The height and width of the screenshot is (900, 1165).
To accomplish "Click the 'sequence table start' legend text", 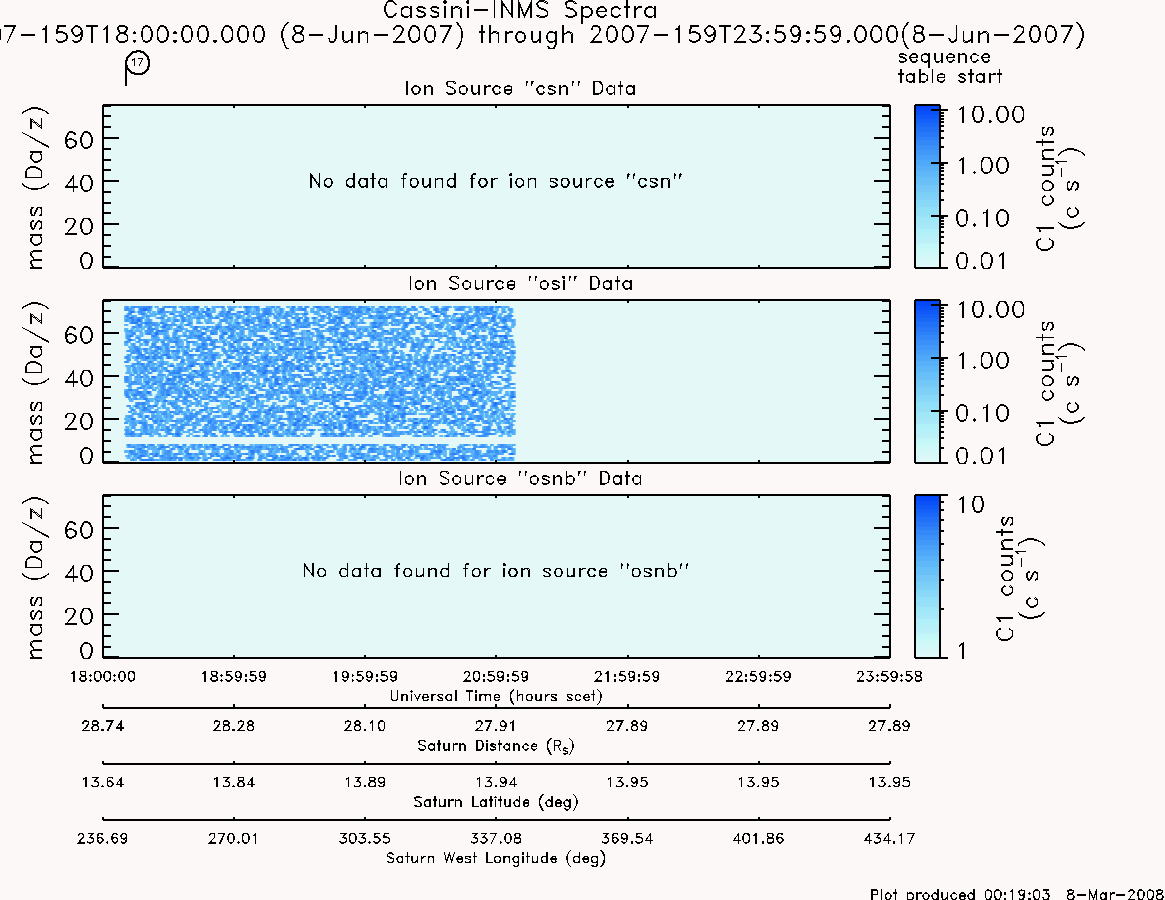I will pos(950,67).
